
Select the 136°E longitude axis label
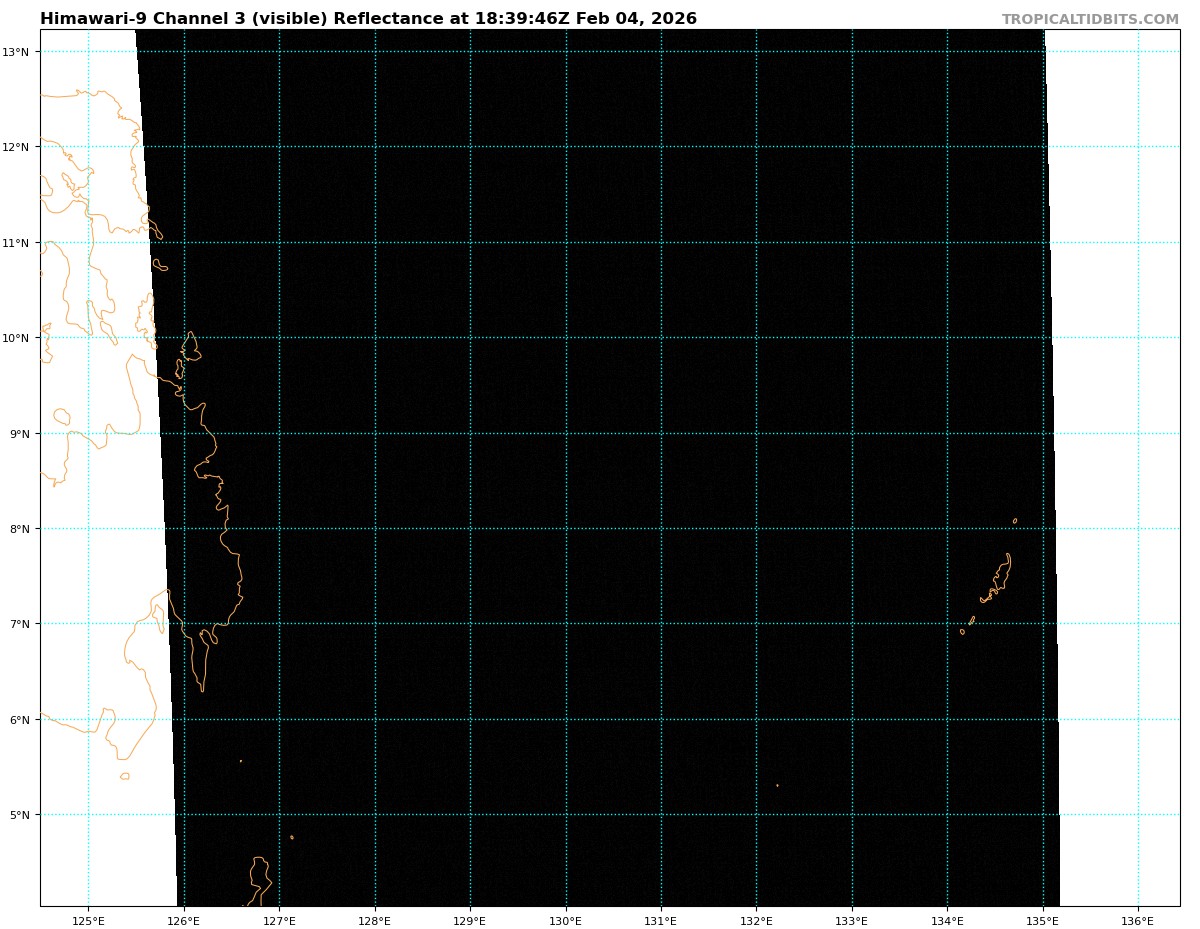[x=1138, y=920]
